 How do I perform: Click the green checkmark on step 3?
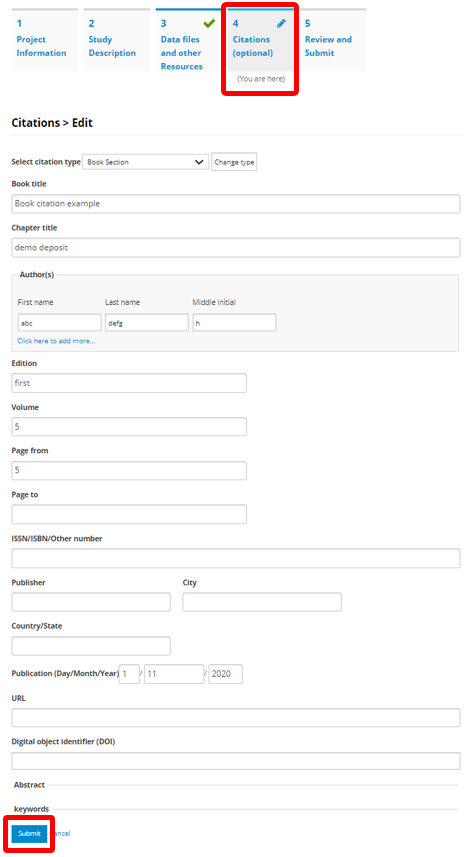(209, 24)
